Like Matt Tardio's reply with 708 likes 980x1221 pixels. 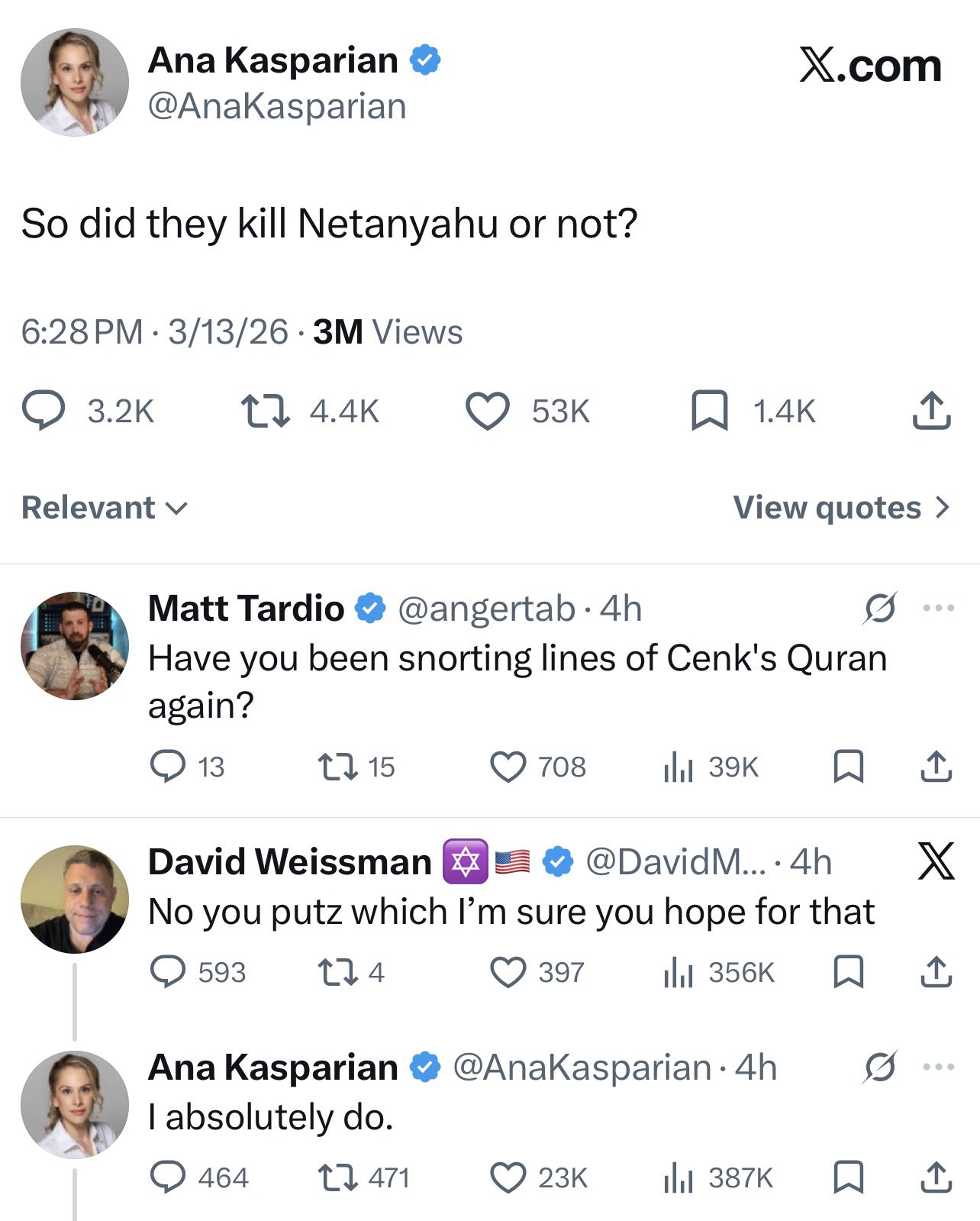click(508, 767)
